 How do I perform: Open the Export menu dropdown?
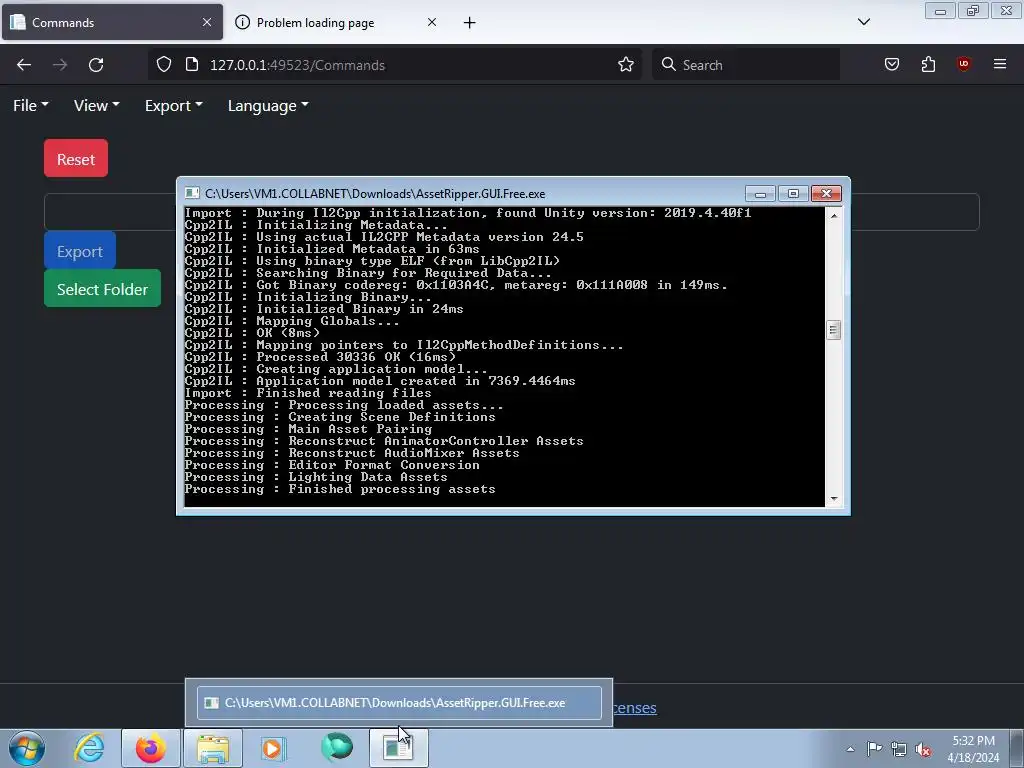pyautogui.click(x=174, y=106)
